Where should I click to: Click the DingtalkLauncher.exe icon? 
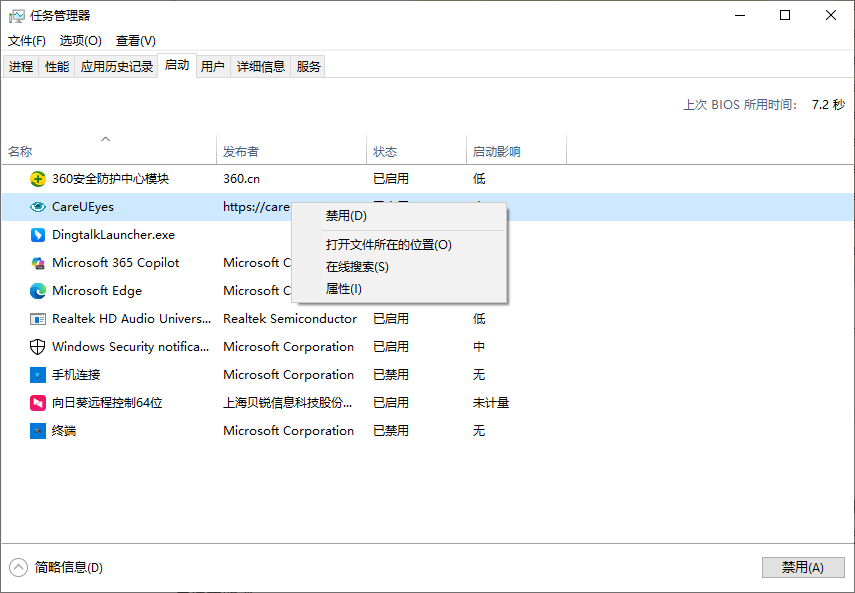click(x=38, y=235)
